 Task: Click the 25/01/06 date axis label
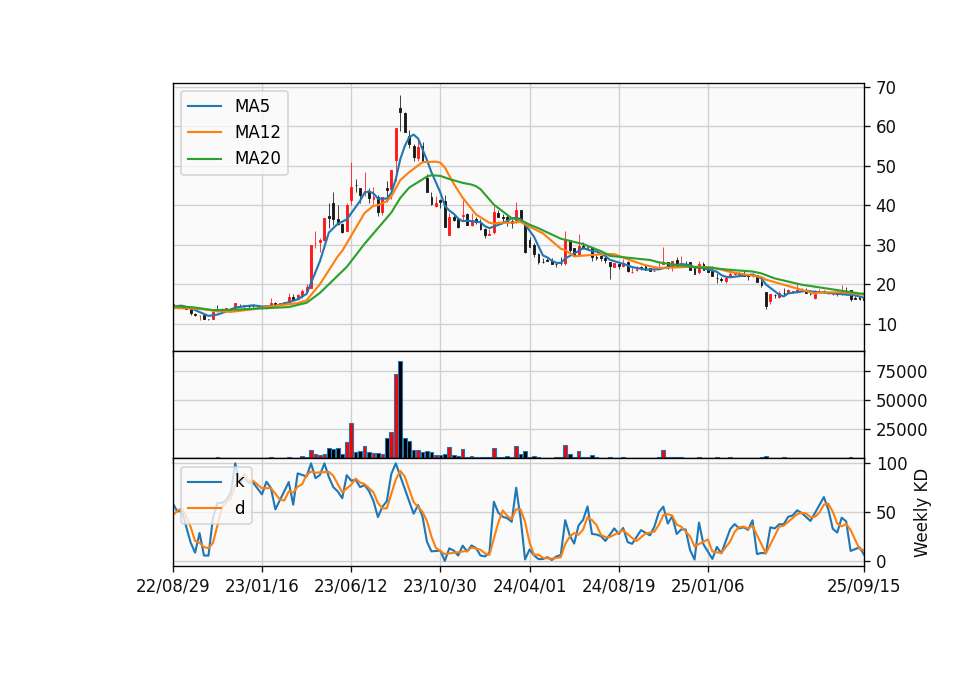tap(708, 586)
